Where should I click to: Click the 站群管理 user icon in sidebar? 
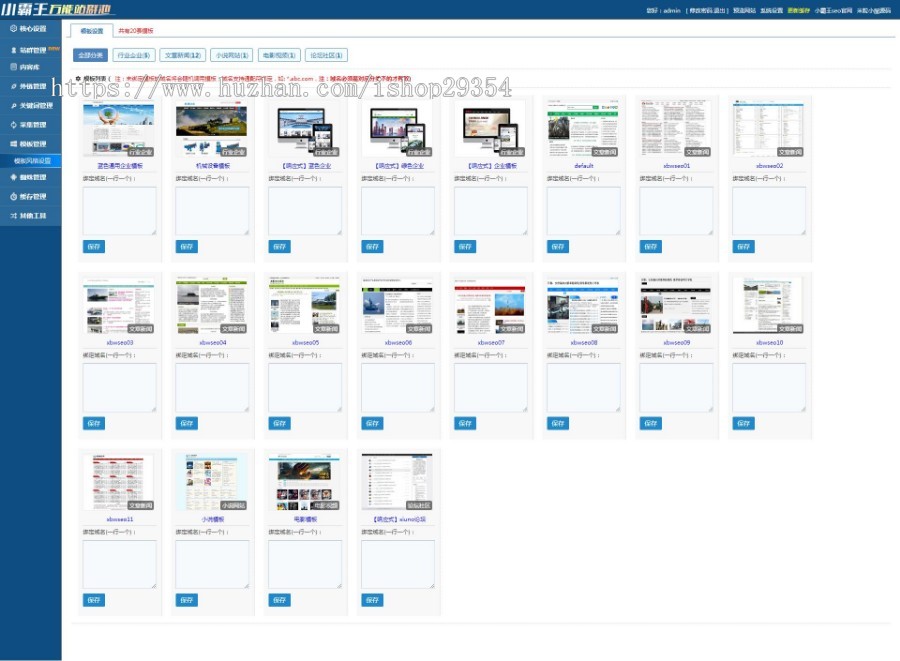coord(13,49)
